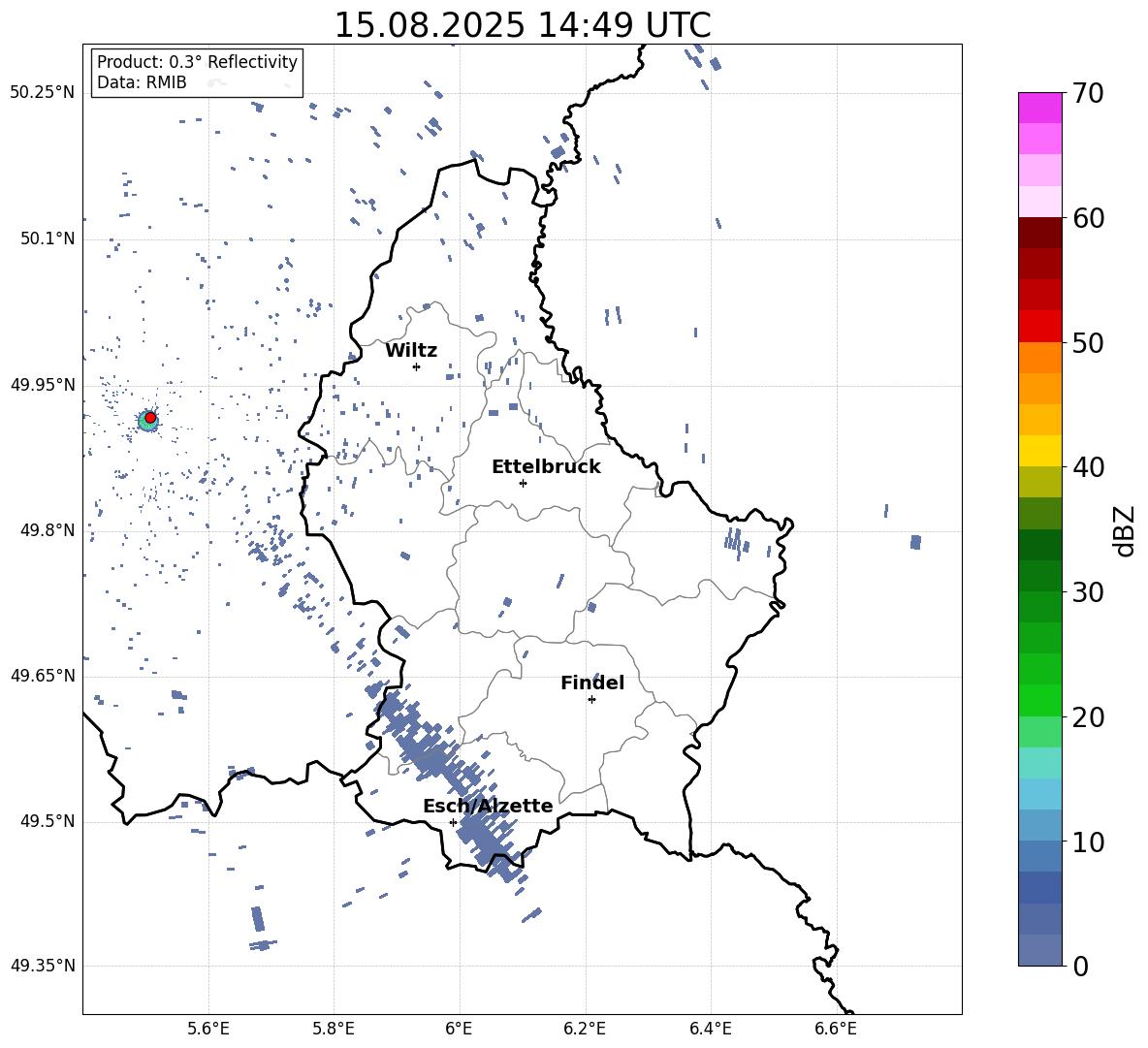Click the colorbar tick label 30

(1089, 592)
